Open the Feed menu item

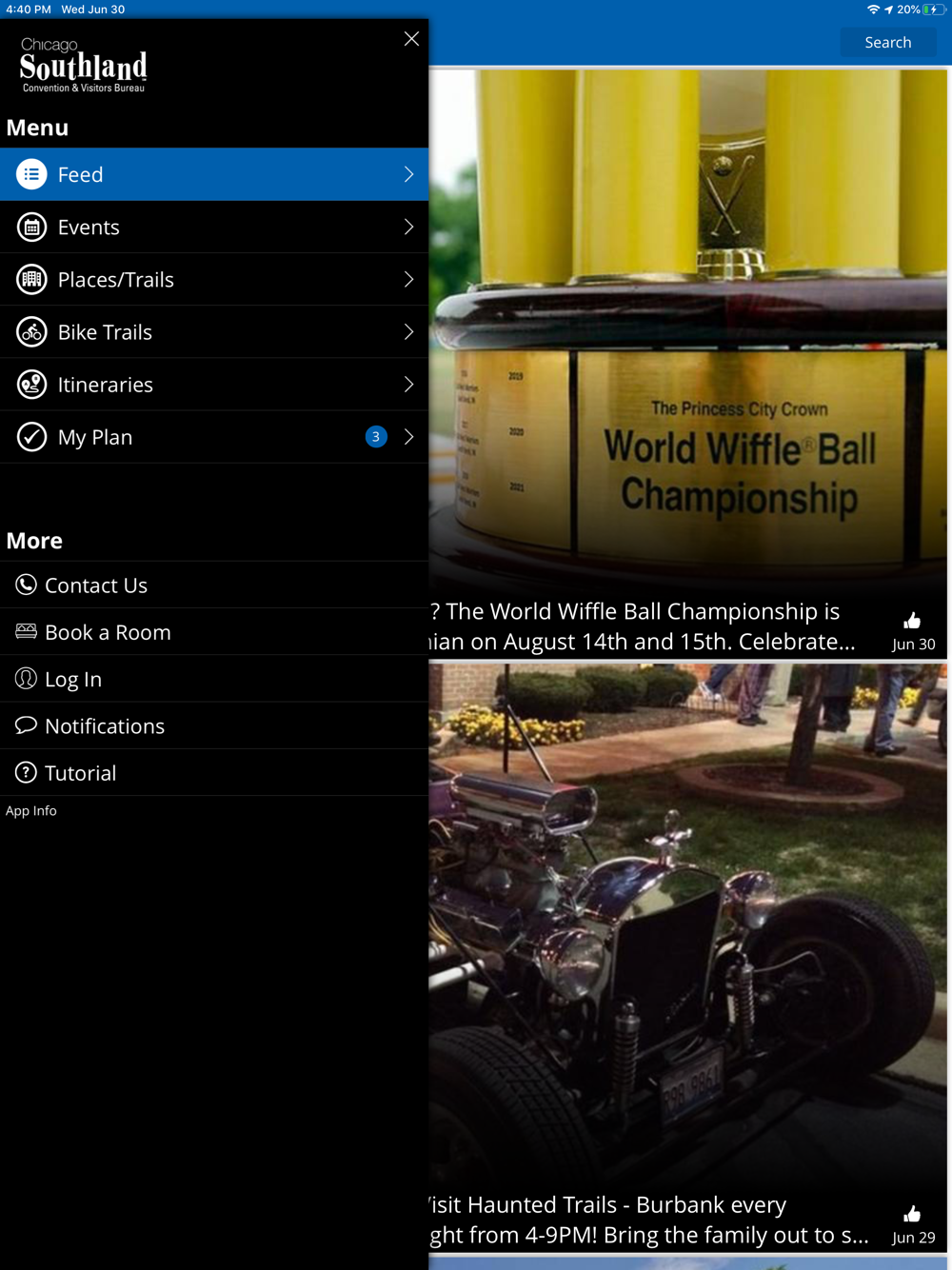pos(214,174)
